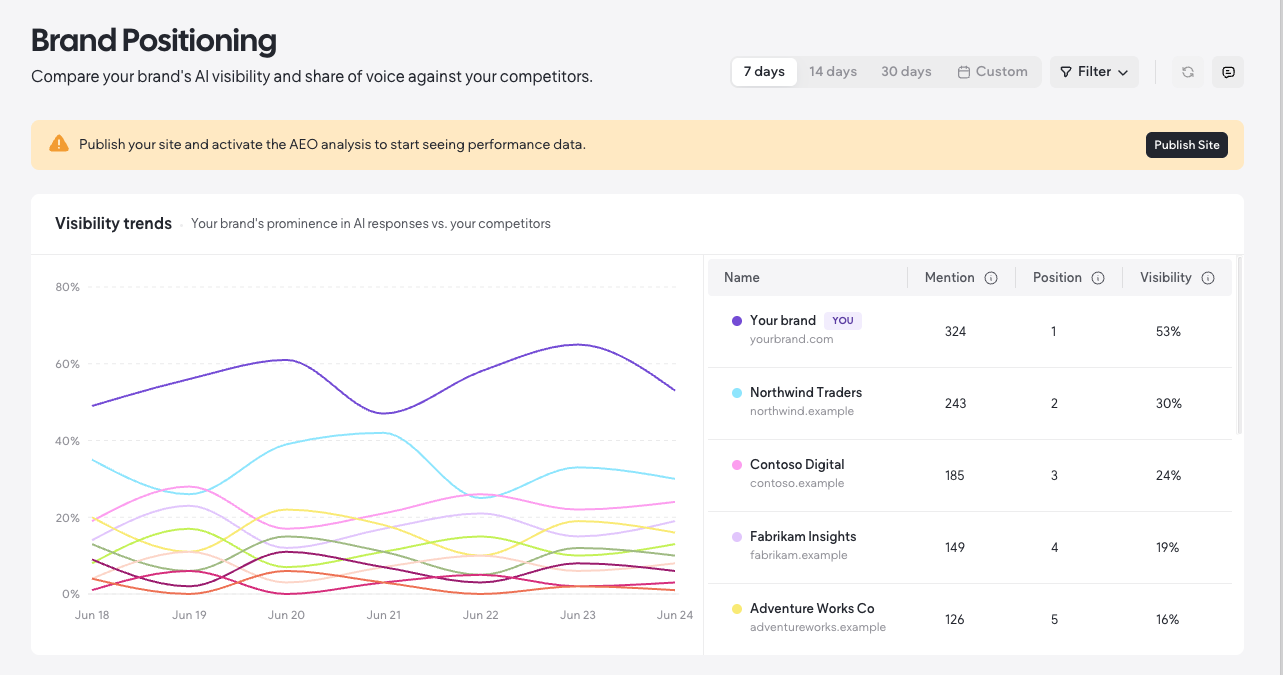
Task: Click the 19% visibility value
Action: 1168,548
